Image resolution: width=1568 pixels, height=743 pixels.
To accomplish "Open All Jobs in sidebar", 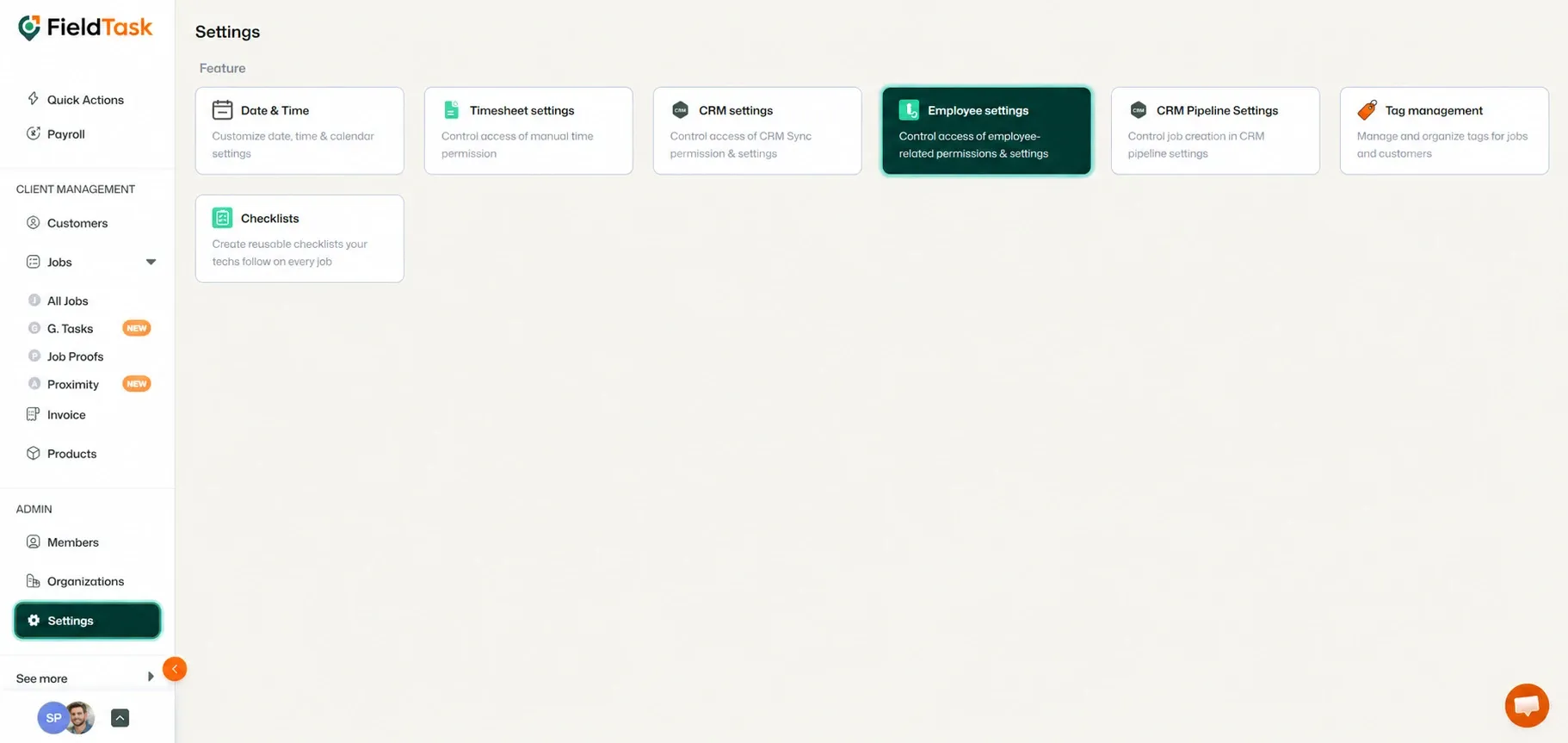I will 67,300.
